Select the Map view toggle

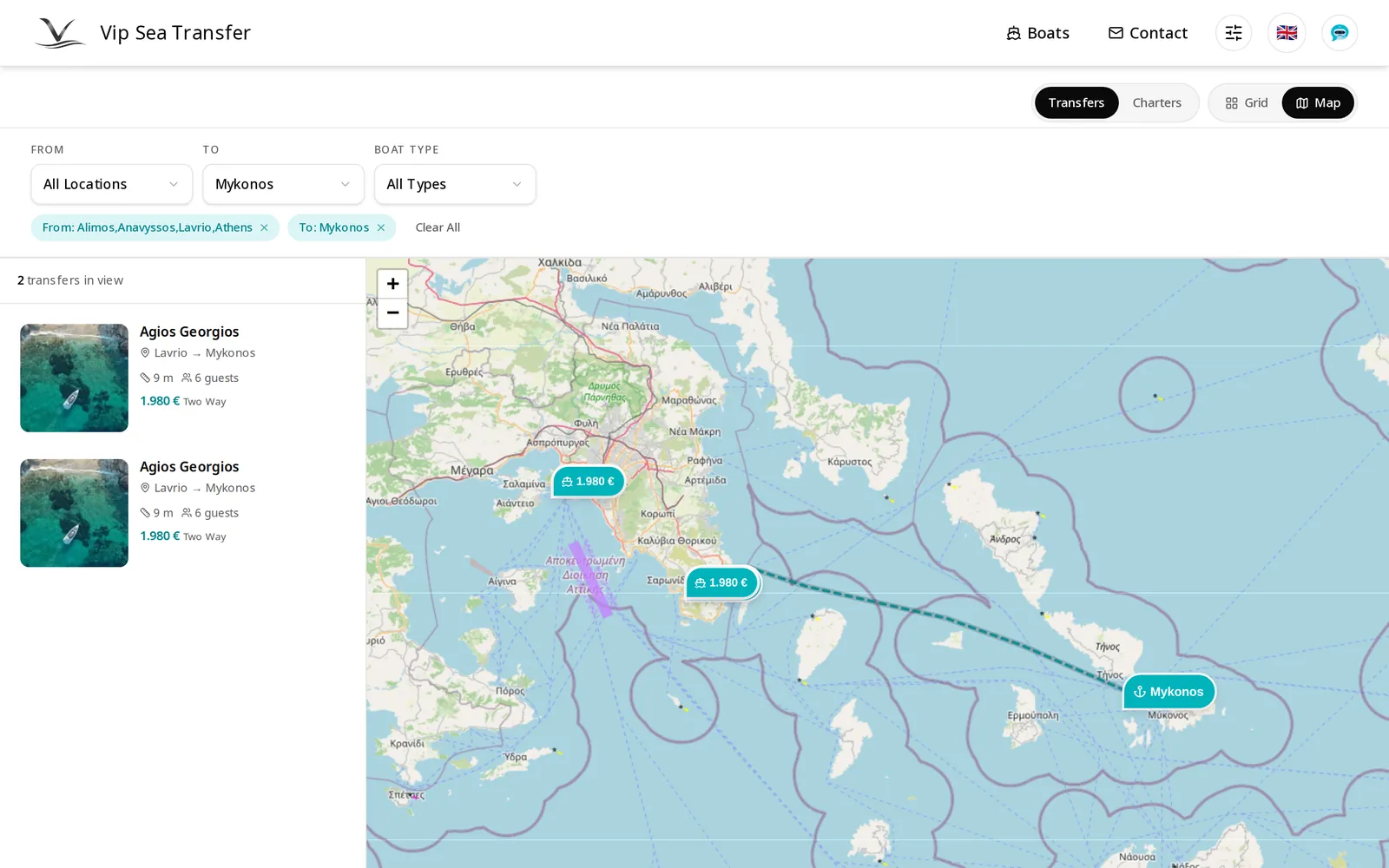[1318, 102]
